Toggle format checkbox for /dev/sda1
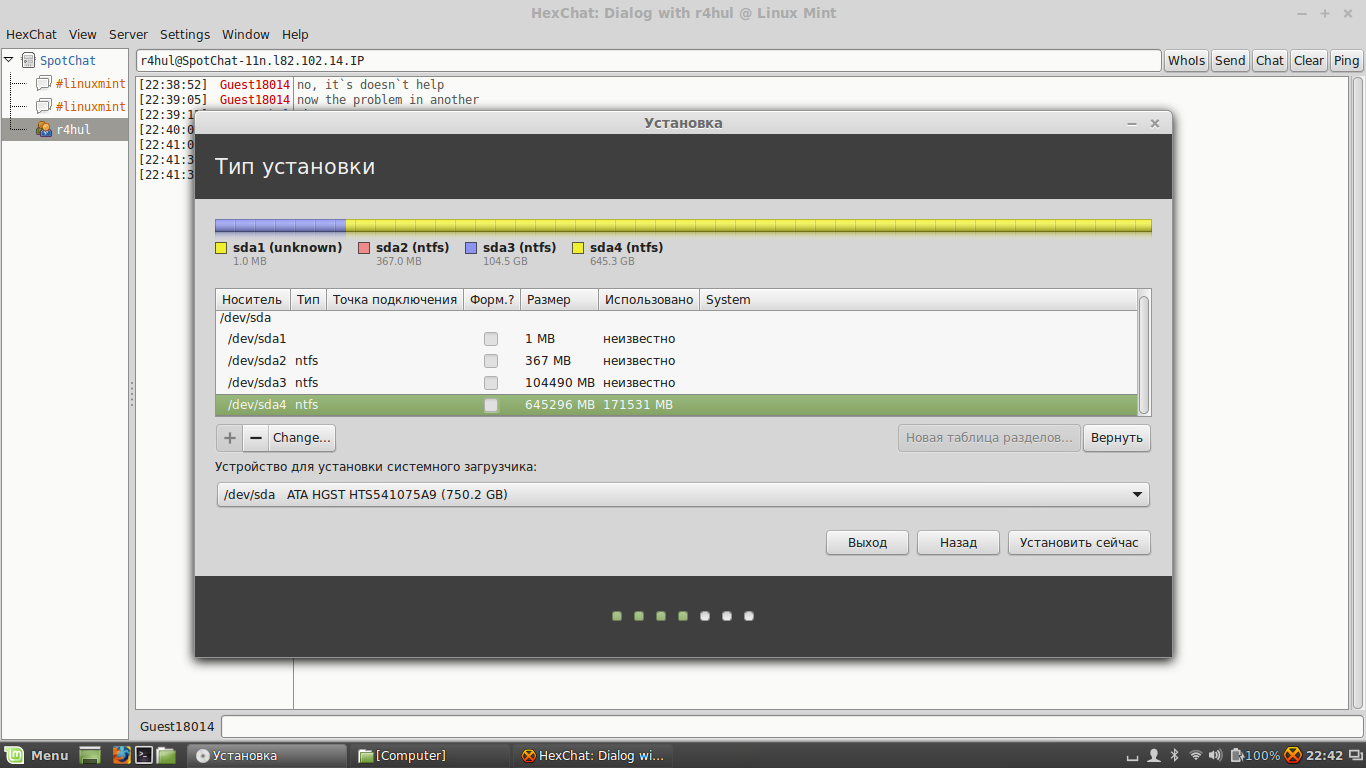Image resolution: width=1366 pixels, height=768 pixels. point(491,339)
